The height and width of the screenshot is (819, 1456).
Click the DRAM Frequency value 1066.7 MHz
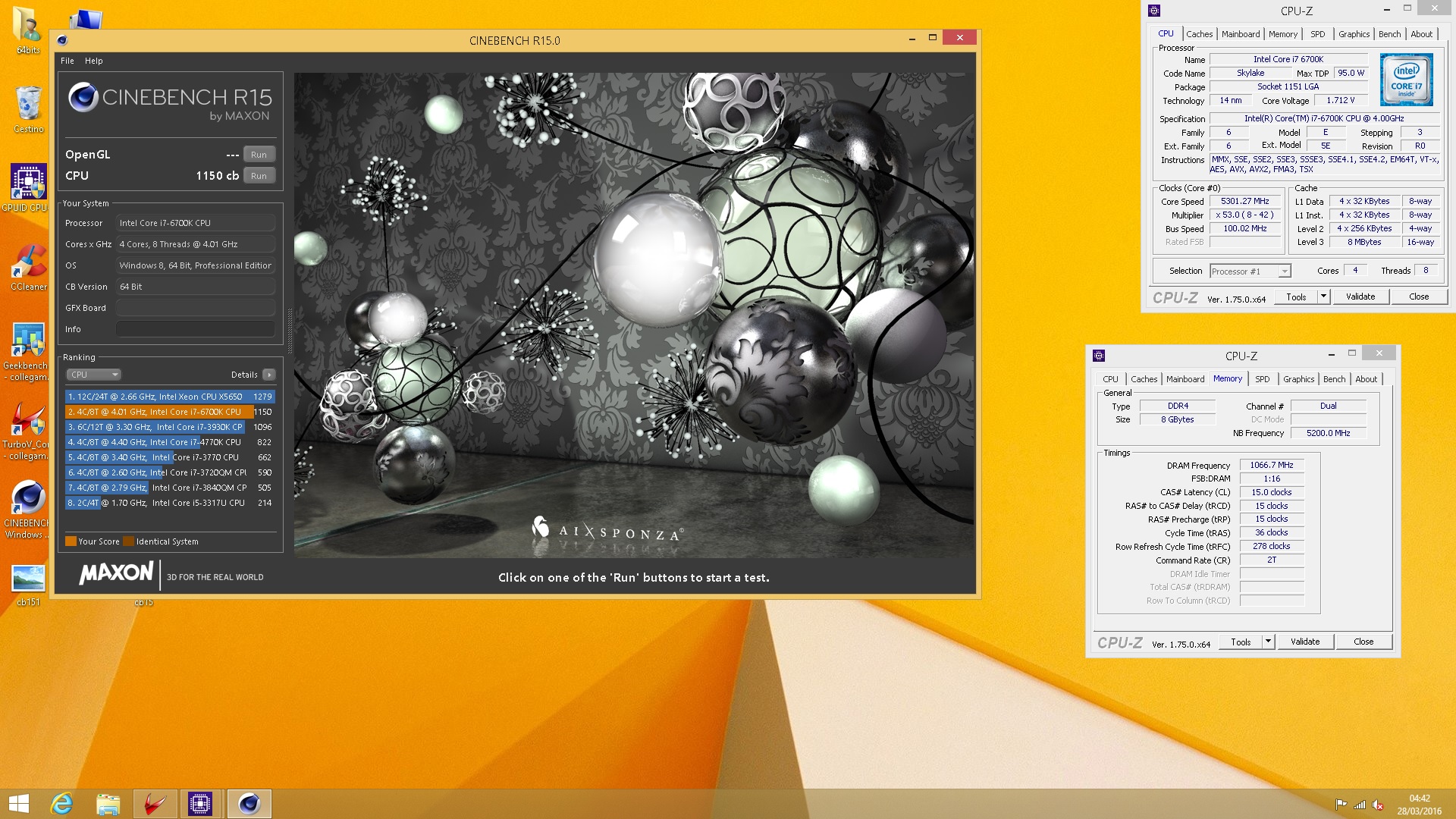[1272, 466]
